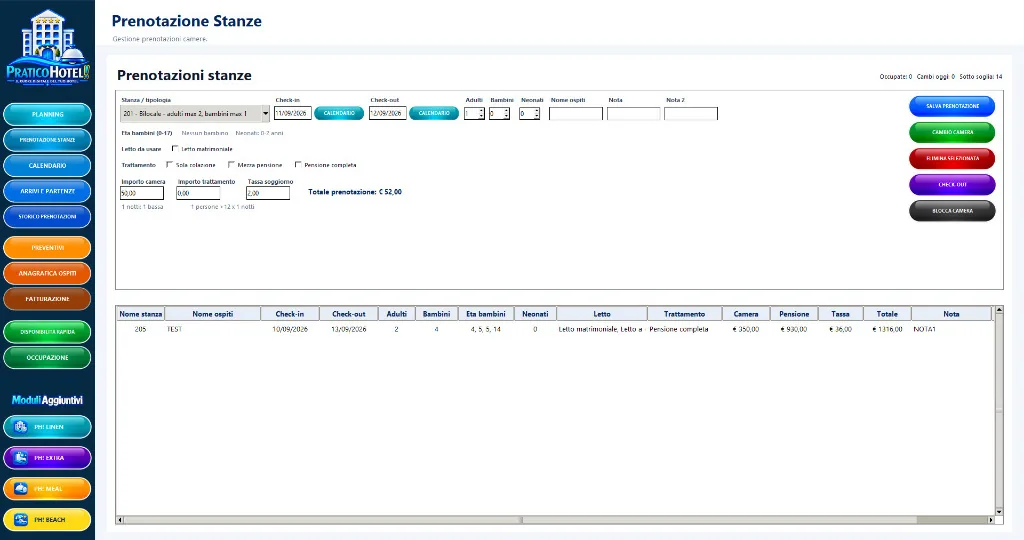The width and height of the screenshot is (1024, 540).
Task: Click the Neonati number stepper
Action: pos(536,114)
